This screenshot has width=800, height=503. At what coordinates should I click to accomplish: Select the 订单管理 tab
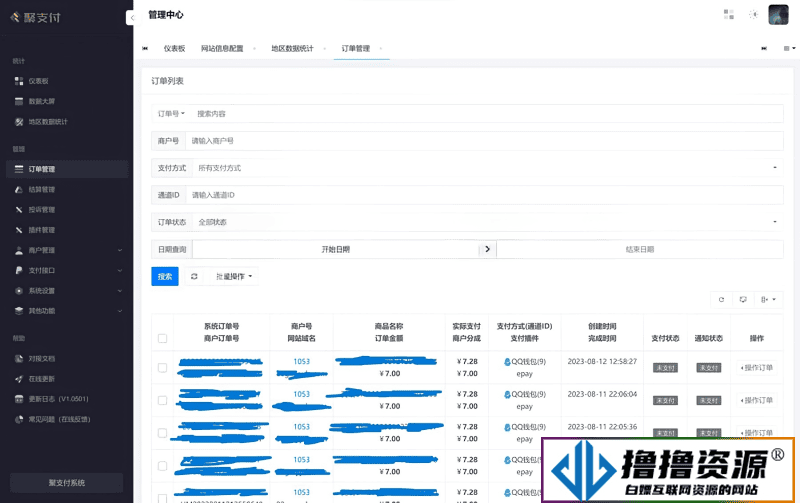click(356, 48)
